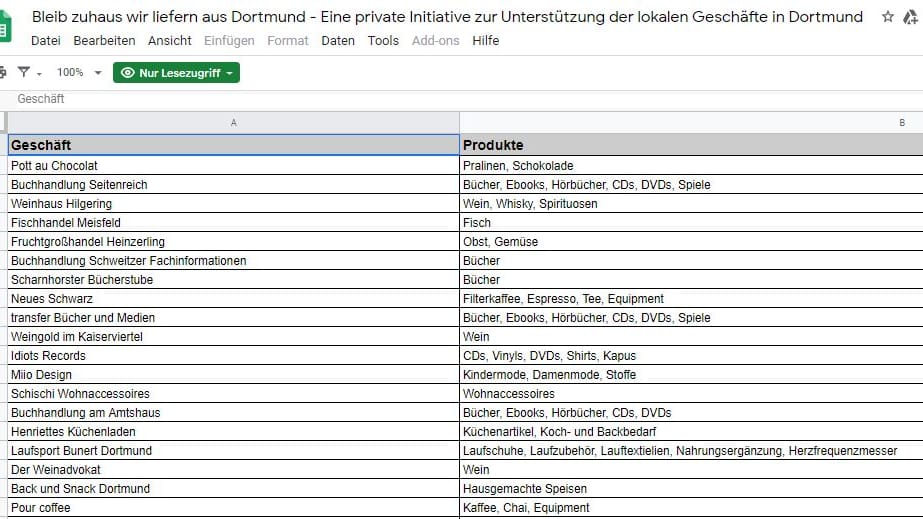Open the Ansicht menu
923x519 pixels.
pyautogui.click(x=170, y=41)
